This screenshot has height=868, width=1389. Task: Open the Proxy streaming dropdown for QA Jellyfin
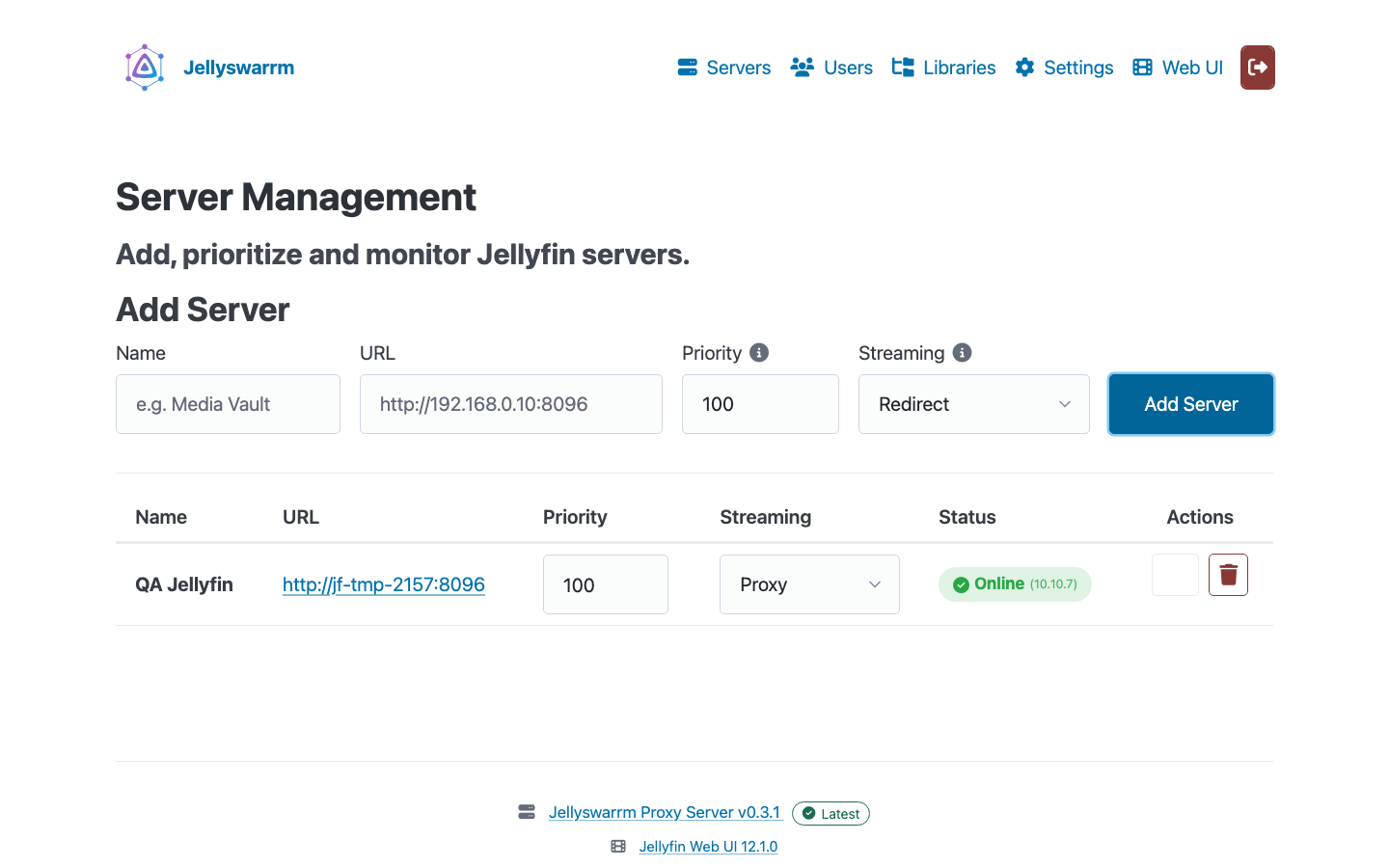[809, 584]
